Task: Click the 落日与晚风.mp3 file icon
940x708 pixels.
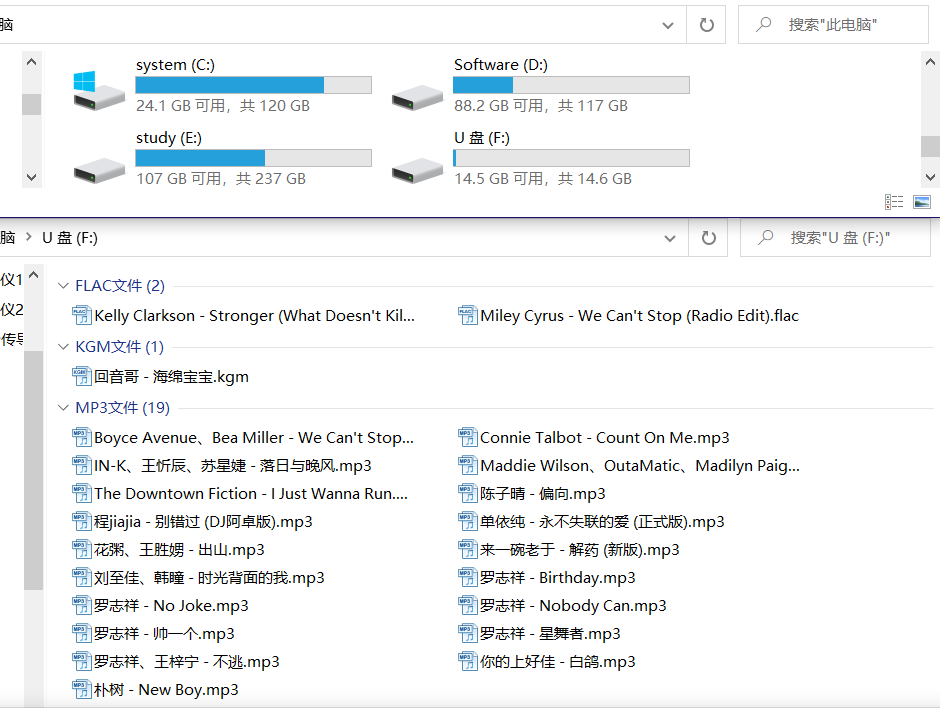Action: click(82, 466)
